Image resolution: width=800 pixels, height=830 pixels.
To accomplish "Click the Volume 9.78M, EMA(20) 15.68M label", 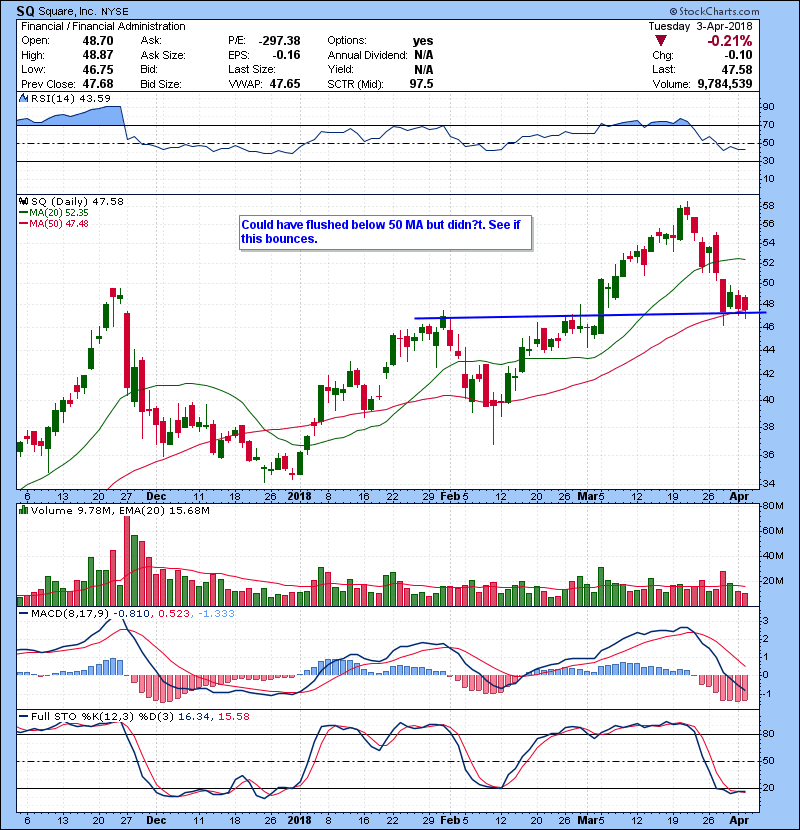I will [x=120, y=510].
